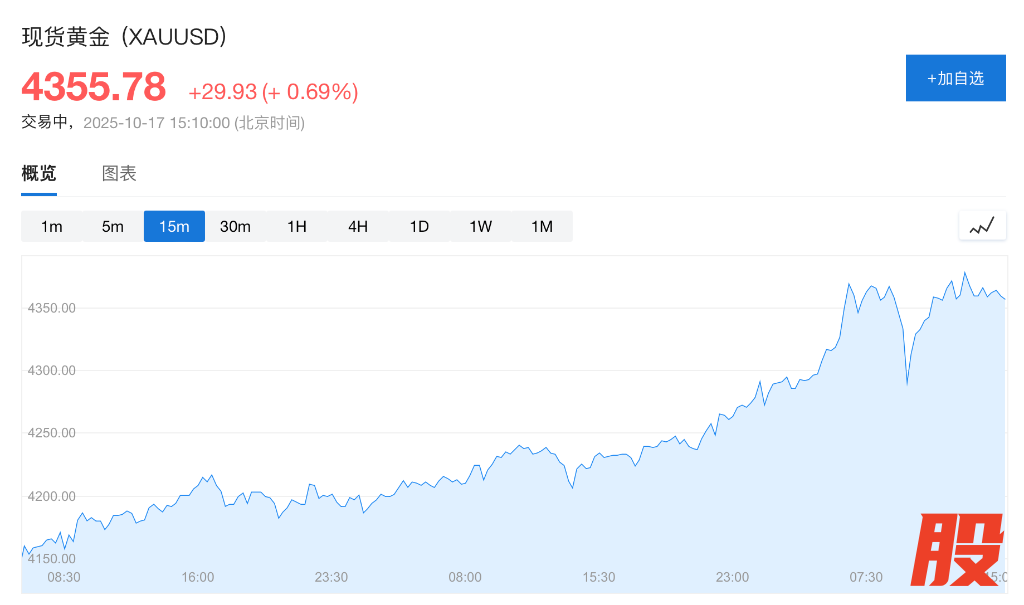
Task: Click the red 股 logo watermark
Action: pos(956,550)
